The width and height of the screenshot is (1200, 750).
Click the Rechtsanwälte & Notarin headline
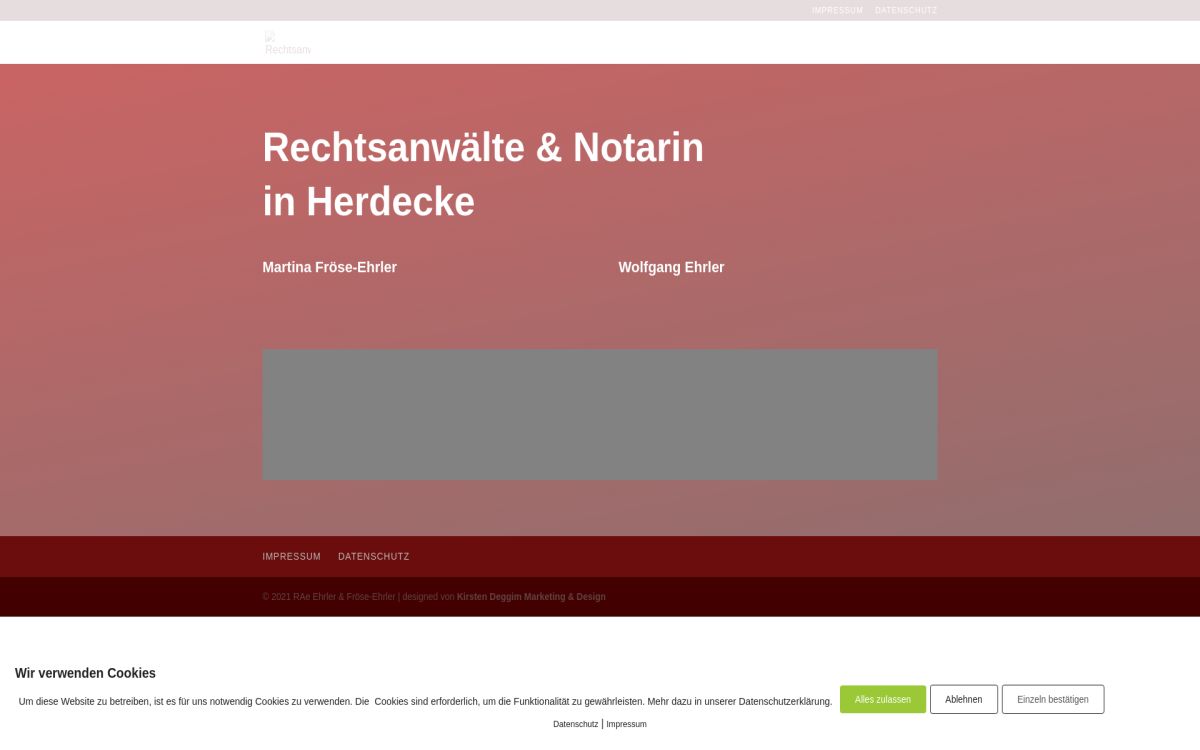[x=483, y=147]
